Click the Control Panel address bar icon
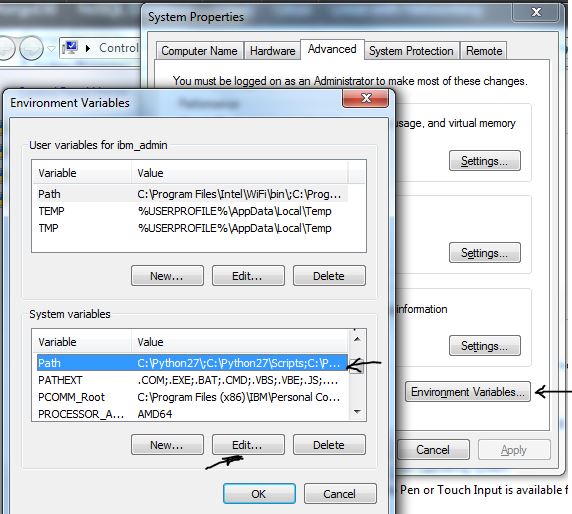The image size is (572, 514). (70, 47)
